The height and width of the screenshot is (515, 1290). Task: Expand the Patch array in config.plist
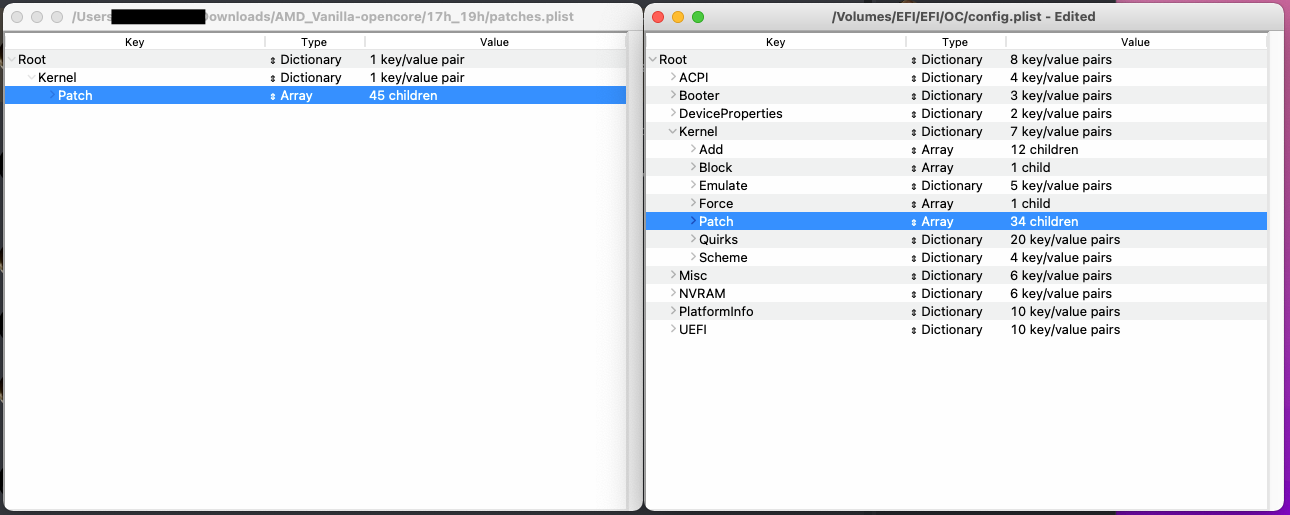pos(693,222)
